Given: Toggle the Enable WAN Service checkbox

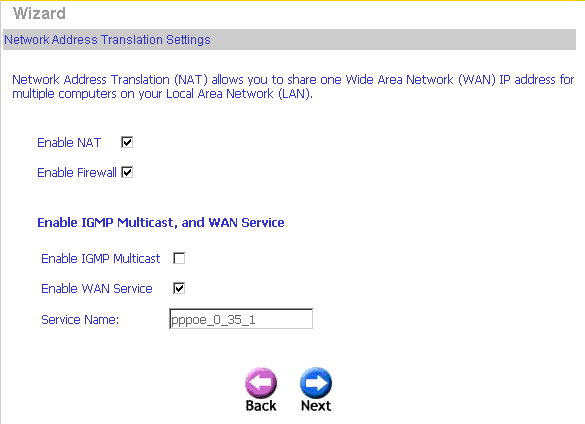Looking at the screenshot, I should coord(179,288).
